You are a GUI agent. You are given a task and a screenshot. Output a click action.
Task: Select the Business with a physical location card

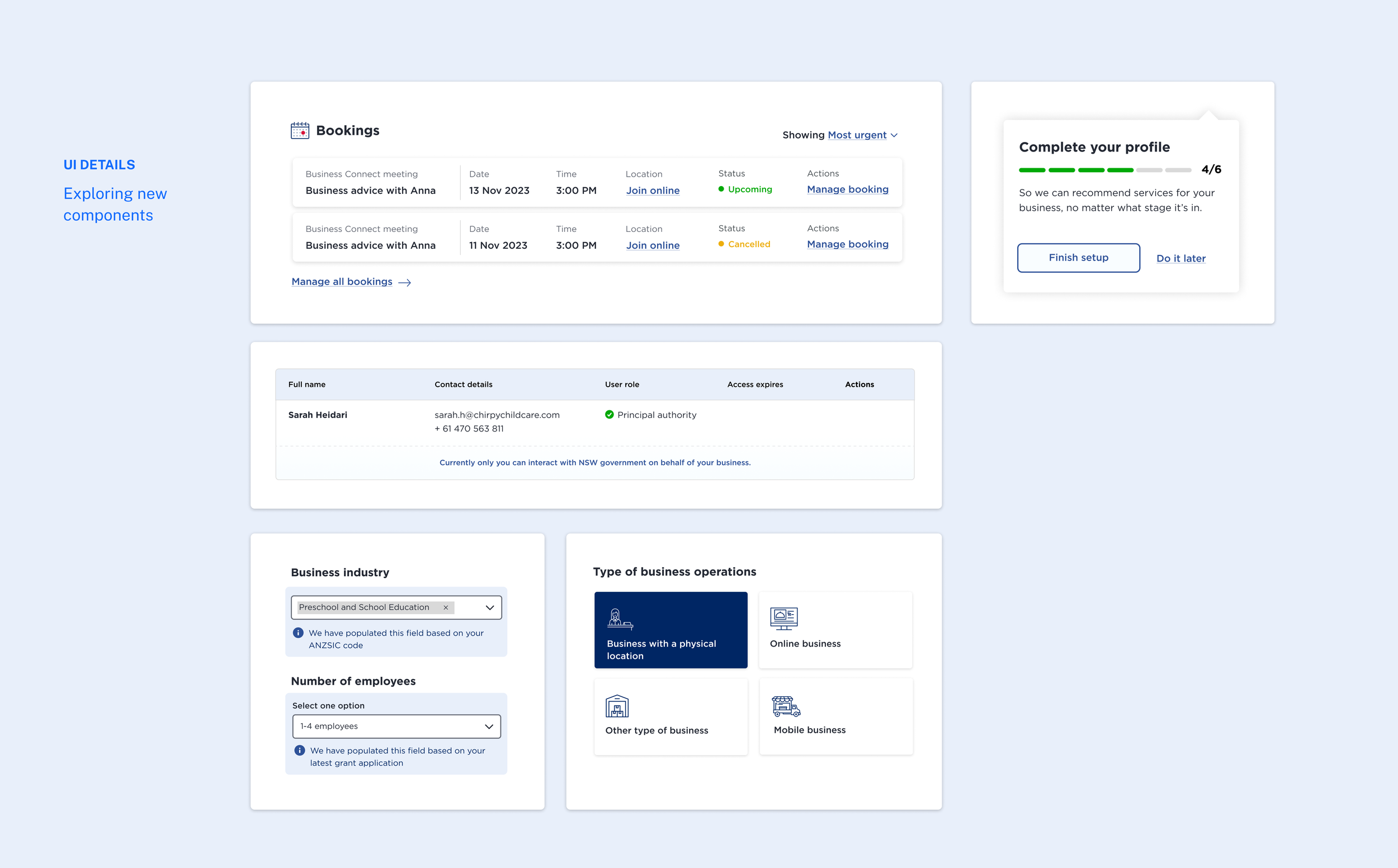(671, 630)
